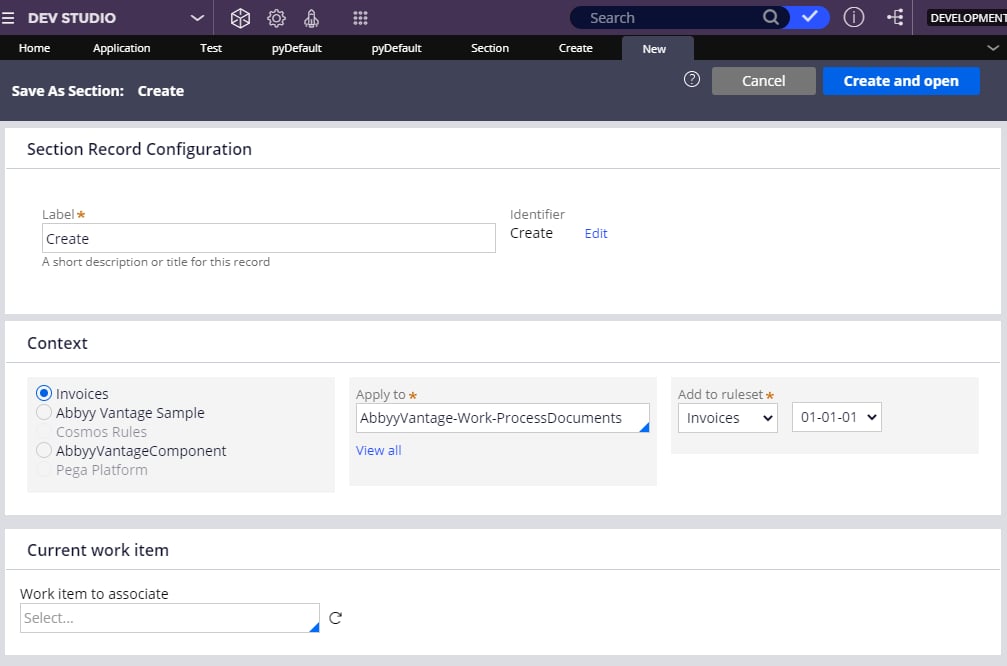The height and width of the screenshot is (666, 1007).
Task: Click the Edit identifier link
Action: (x=595, y=233)
